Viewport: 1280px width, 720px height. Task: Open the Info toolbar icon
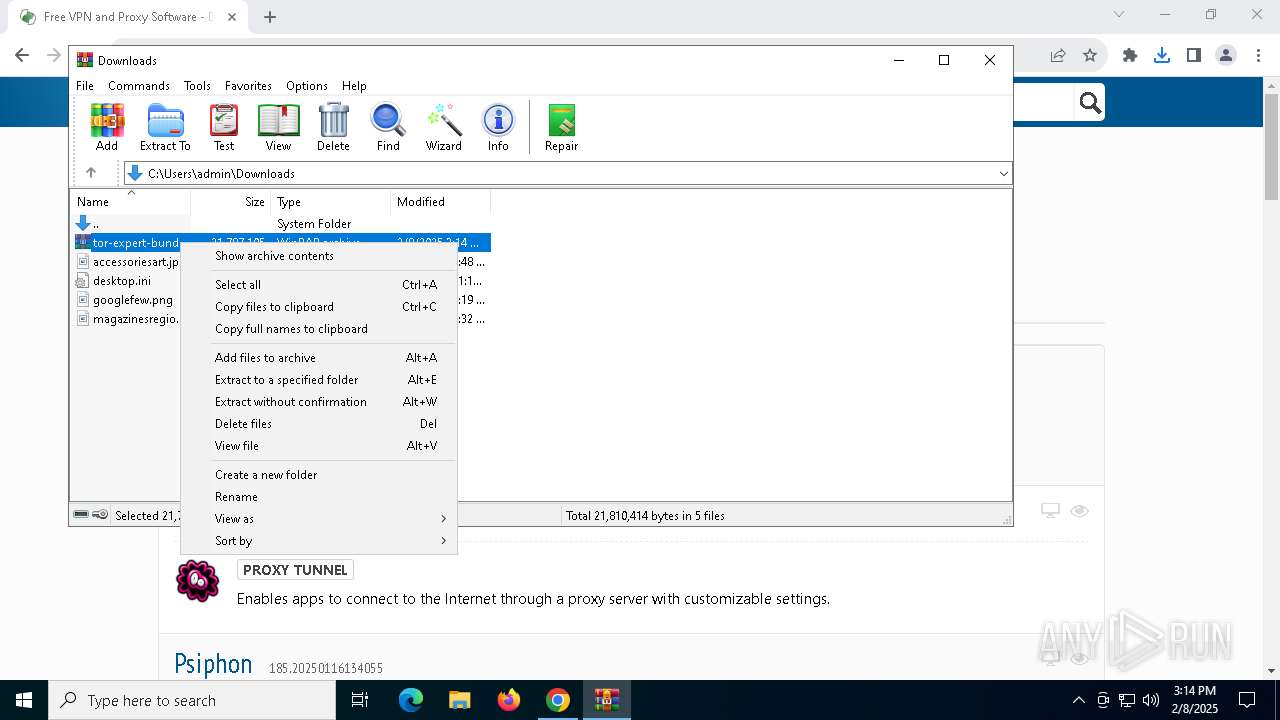[x=498, y=127]
